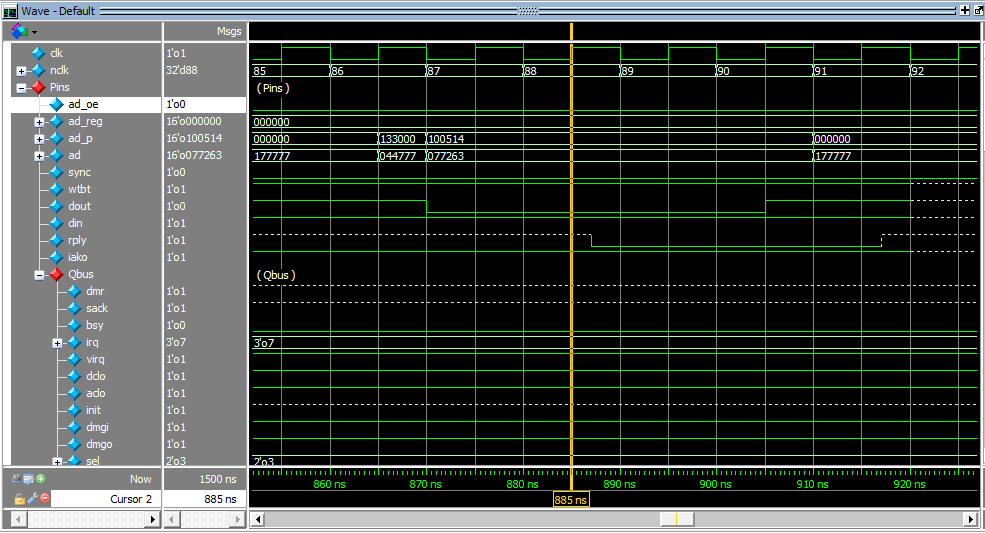Viewport: 985px width, 533px height.
Task: Collapse the Qbus signal group
Action: click(x=39, y=275)
